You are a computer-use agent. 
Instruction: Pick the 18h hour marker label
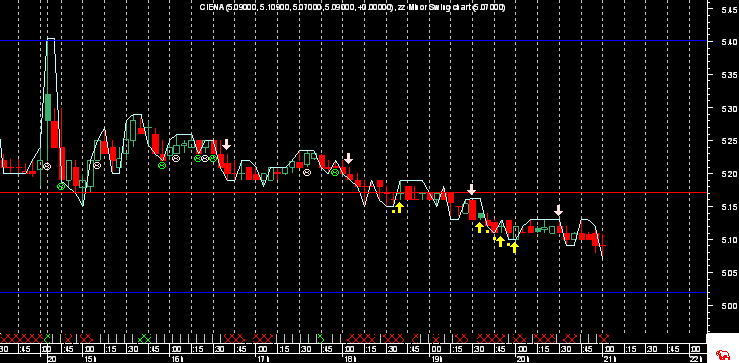350,359
